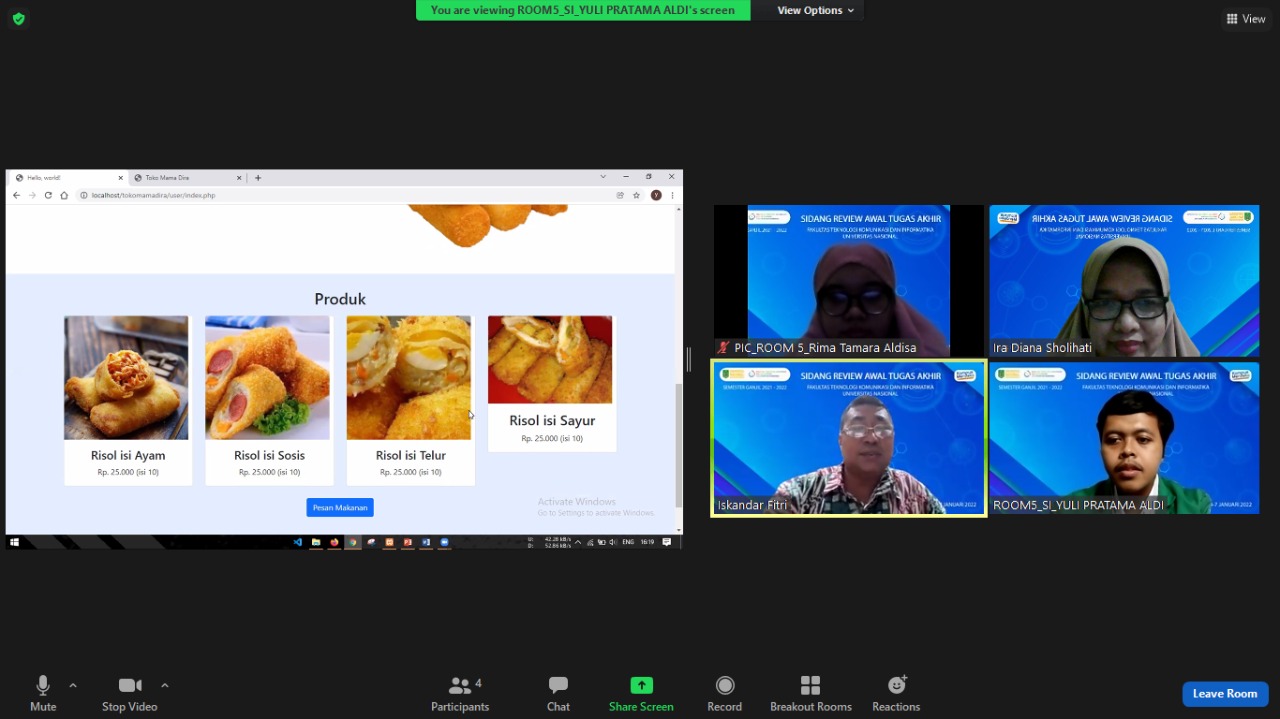Open the Chat panel
Viewport: 1280px width, 719px height.
[x=558, y=694]
